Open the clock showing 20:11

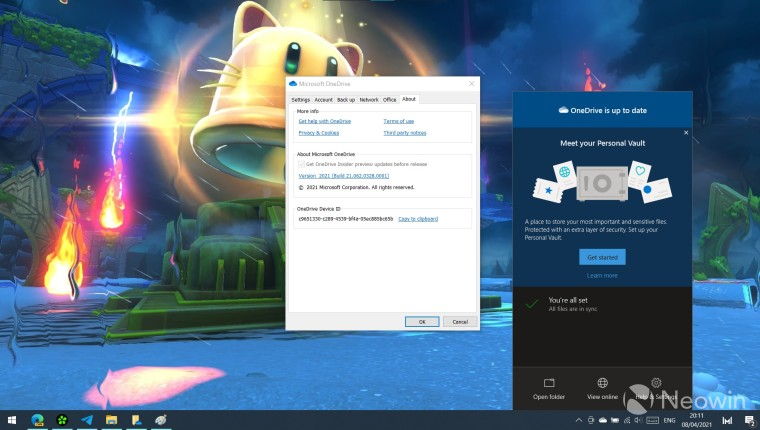point(697,420)
